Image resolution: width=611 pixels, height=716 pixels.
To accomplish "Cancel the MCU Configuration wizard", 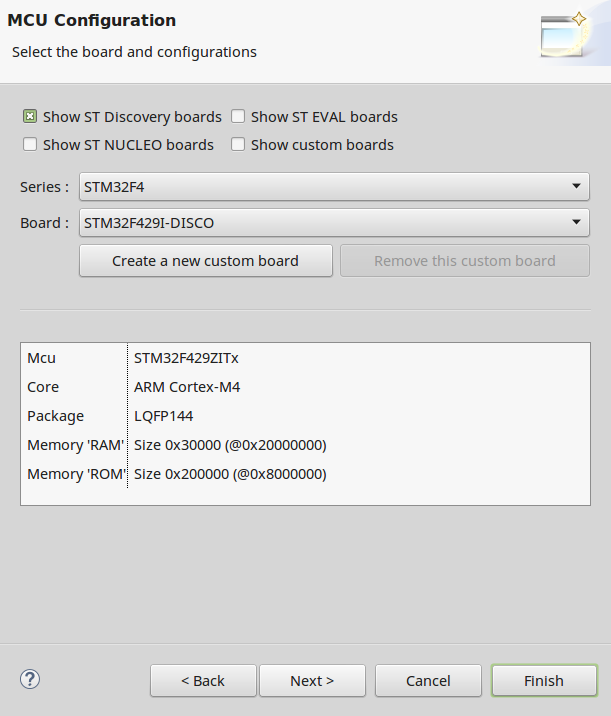I will click(428, 681).
